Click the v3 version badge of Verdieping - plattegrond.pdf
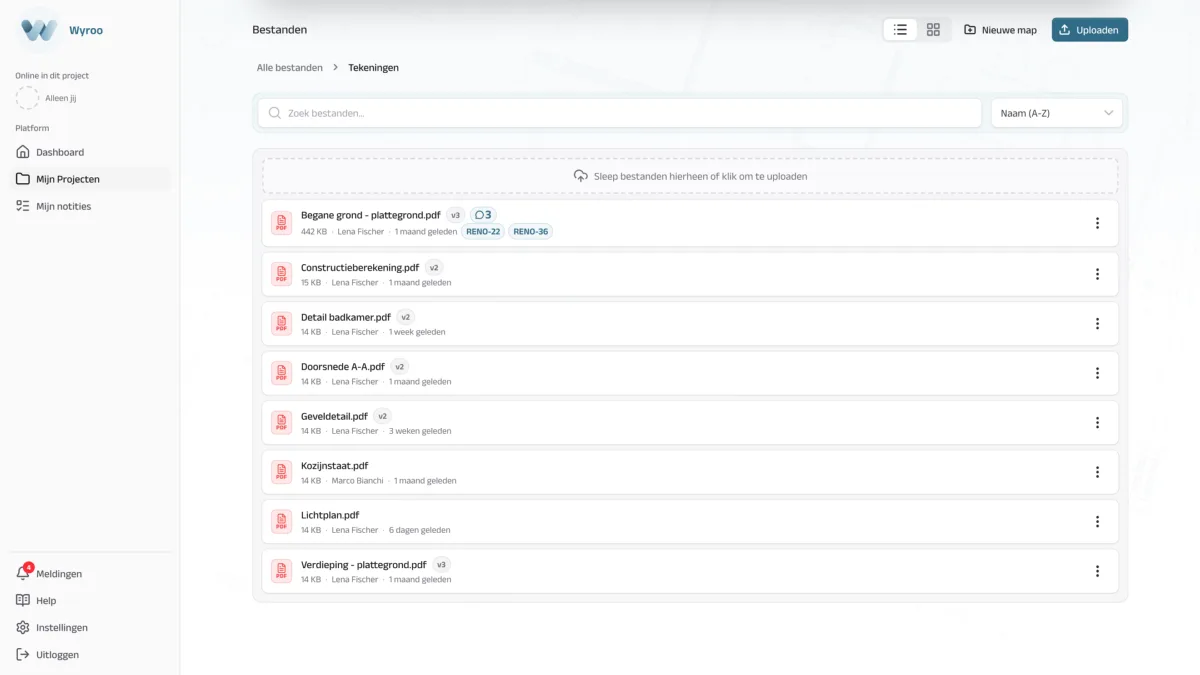The width and height of the screenshot is (1200, 675). [441, 564]
